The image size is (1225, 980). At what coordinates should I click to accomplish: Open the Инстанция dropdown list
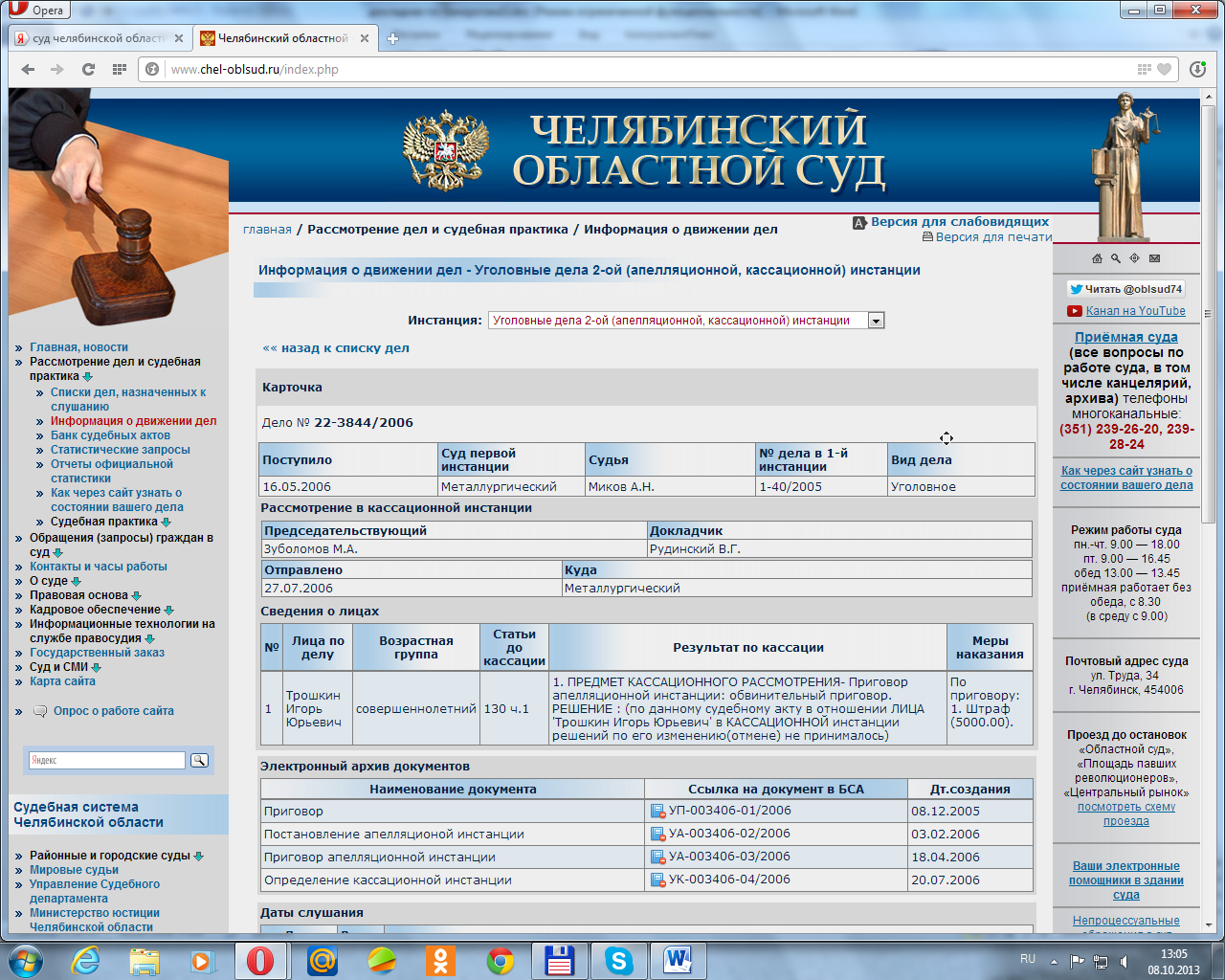click(876, 321)
